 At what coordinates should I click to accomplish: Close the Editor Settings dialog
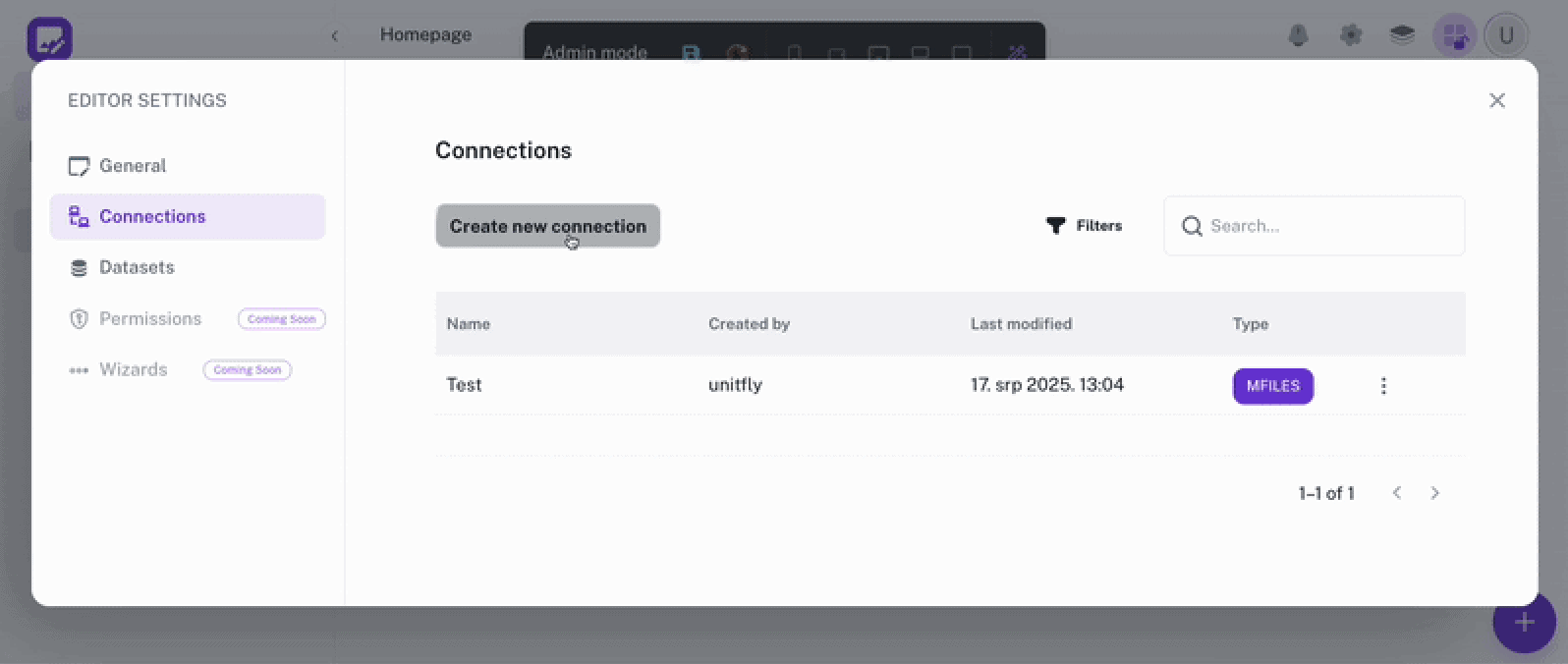tap(1496, 100)
